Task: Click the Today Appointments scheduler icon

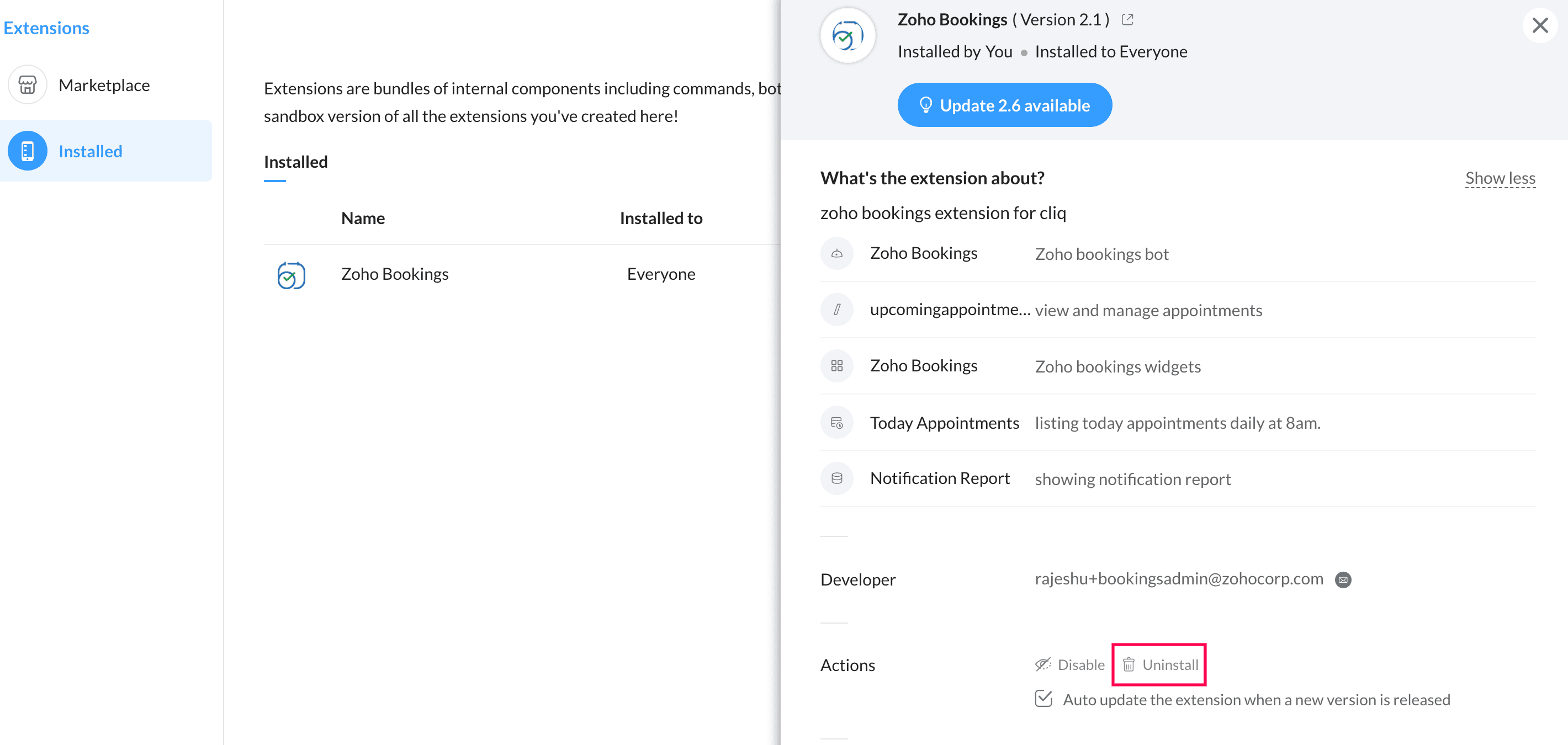Action: point(837,422)
